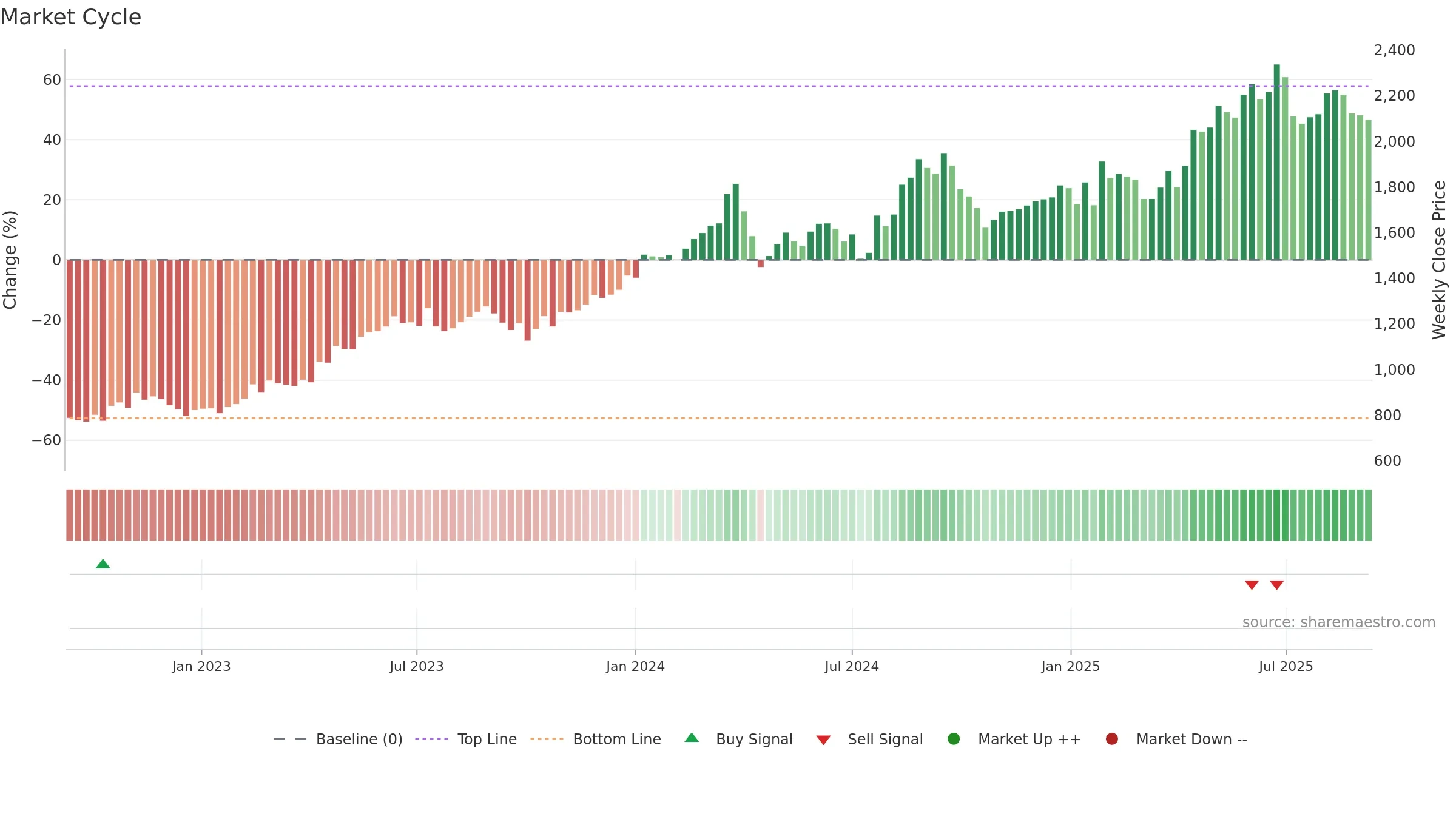Click the second red Sell Signal marker
This screenshot has width=1456, height=819.
pyautogui.click(x=1276, y=585)
